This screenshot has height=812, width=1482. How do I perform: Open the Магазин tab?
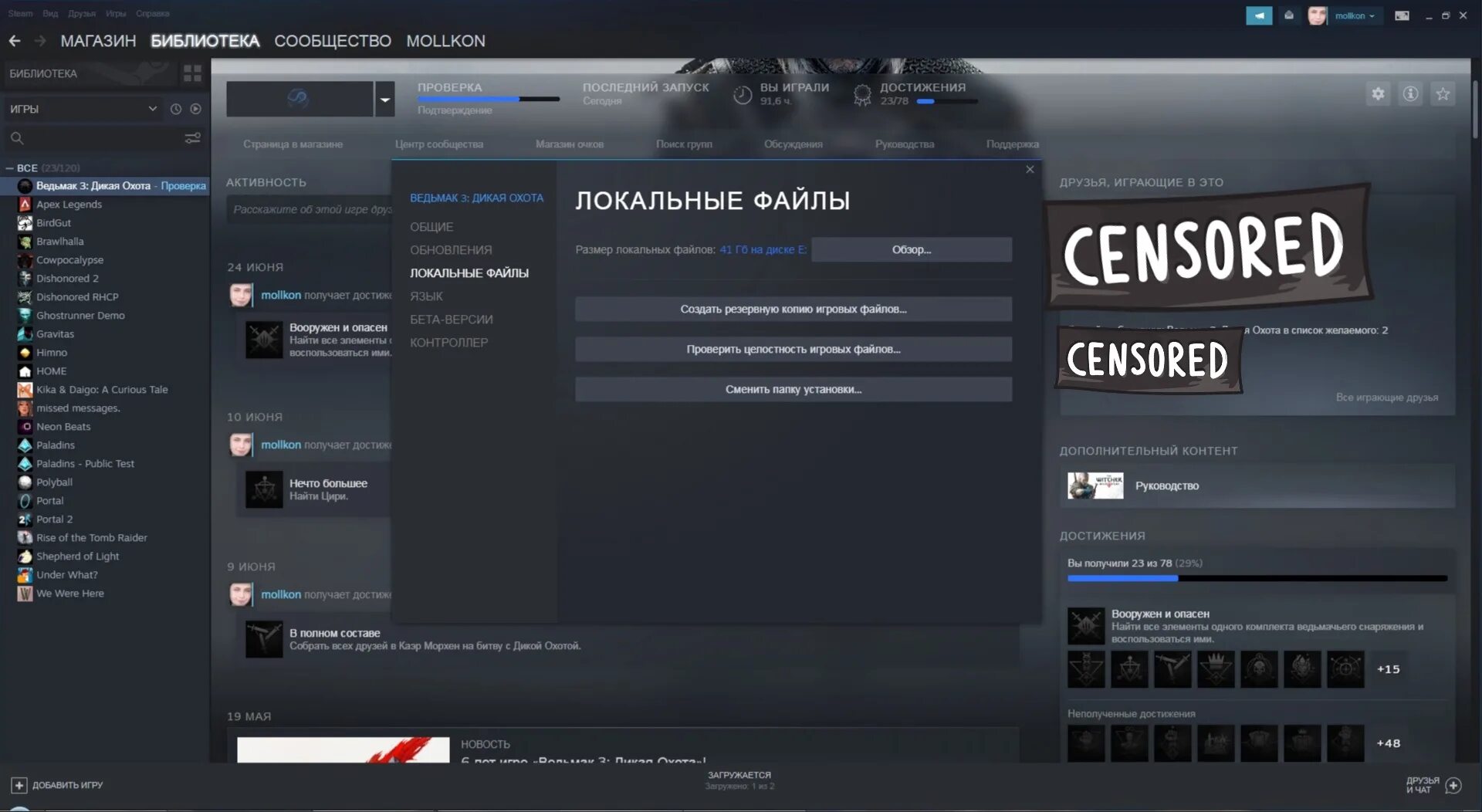98,41
